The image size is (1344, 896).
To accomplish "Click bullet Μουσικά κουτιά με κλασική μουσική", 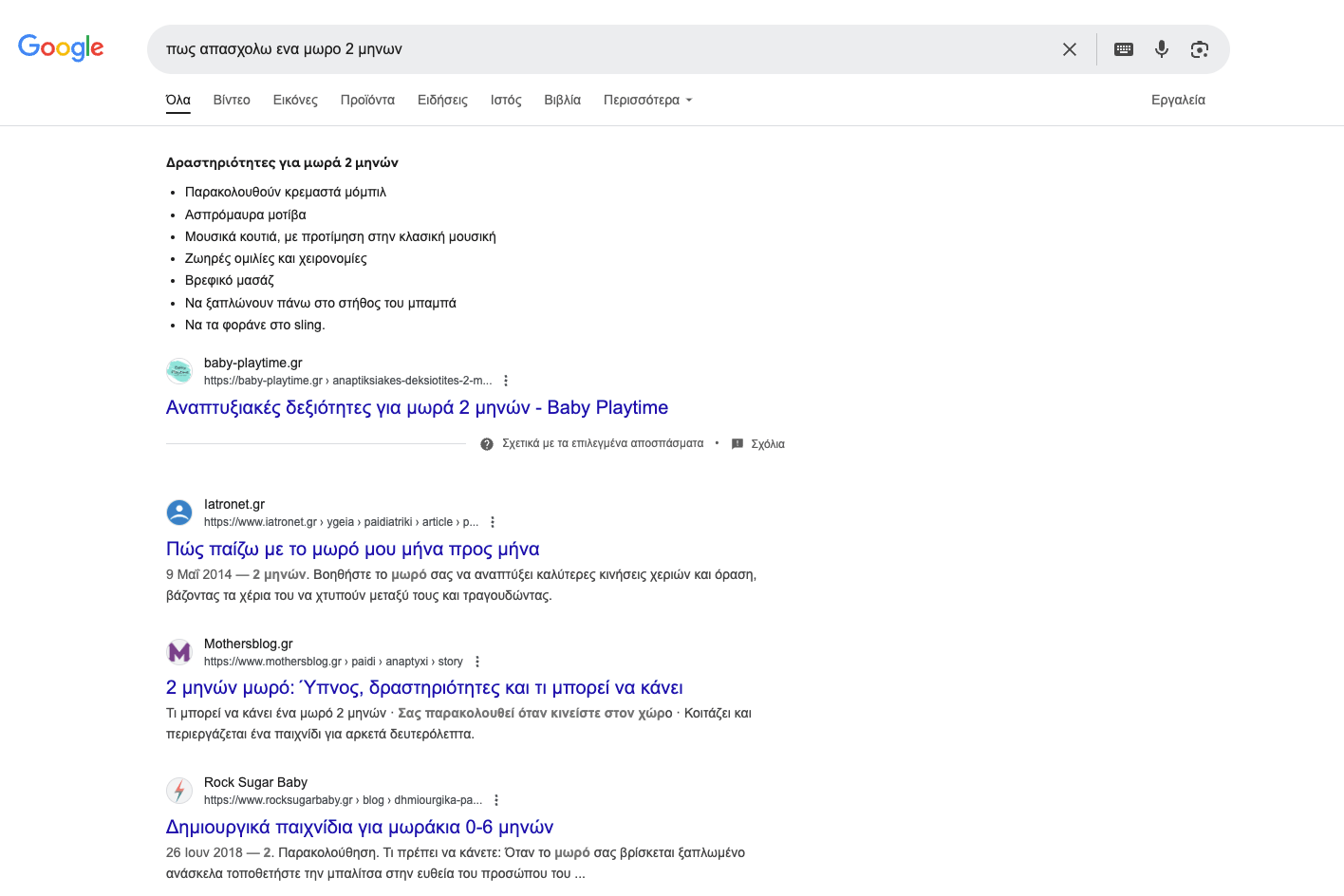I will [x=341, y=236].
